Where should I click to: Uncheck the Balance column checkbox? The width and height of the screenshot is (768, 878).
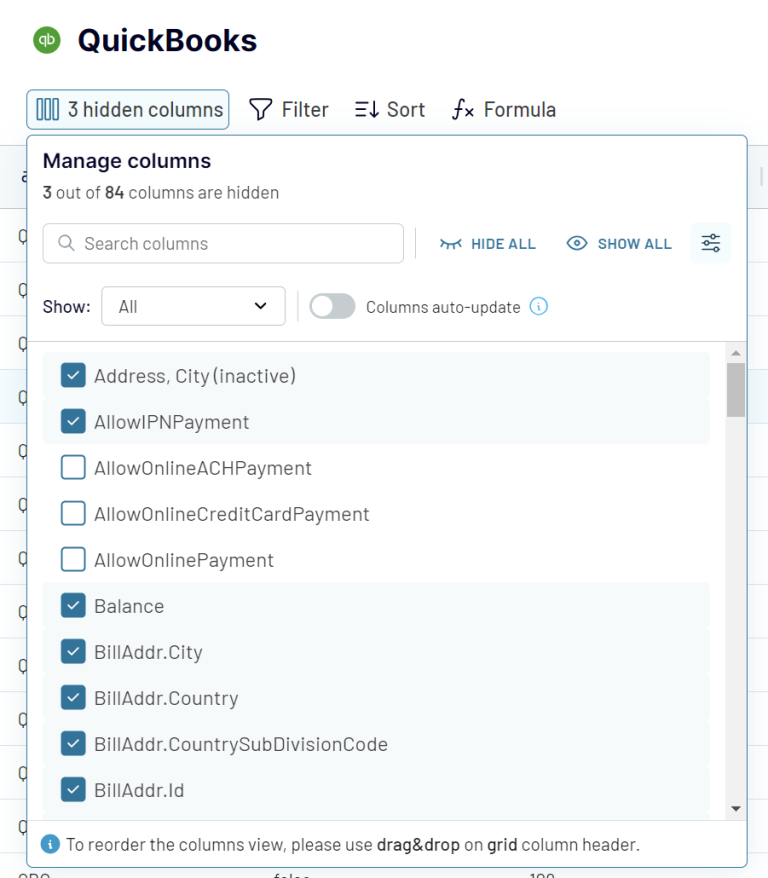pos(73,605)
